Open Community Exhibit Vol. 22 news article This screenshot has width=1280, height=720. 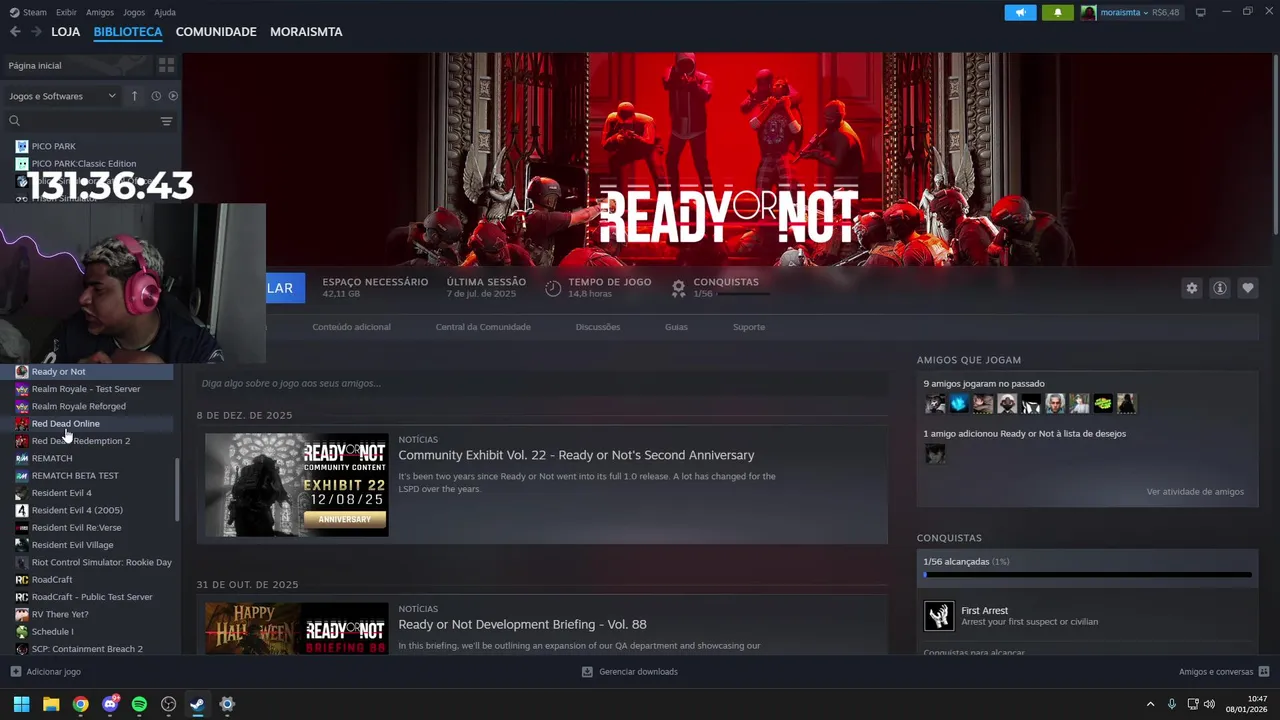(576, 455)
